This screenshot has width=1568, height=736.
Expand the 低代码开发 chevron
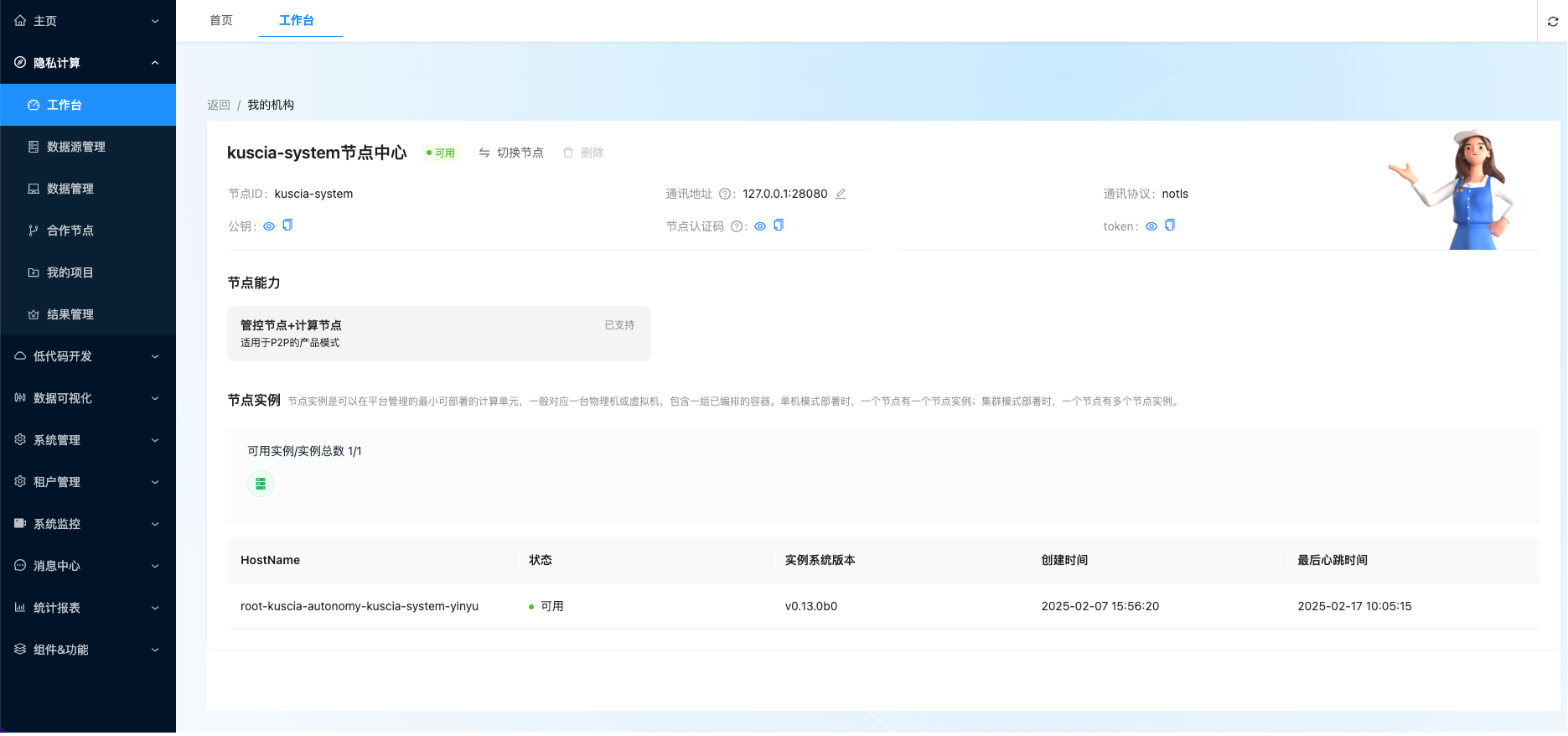click(155, 356)
